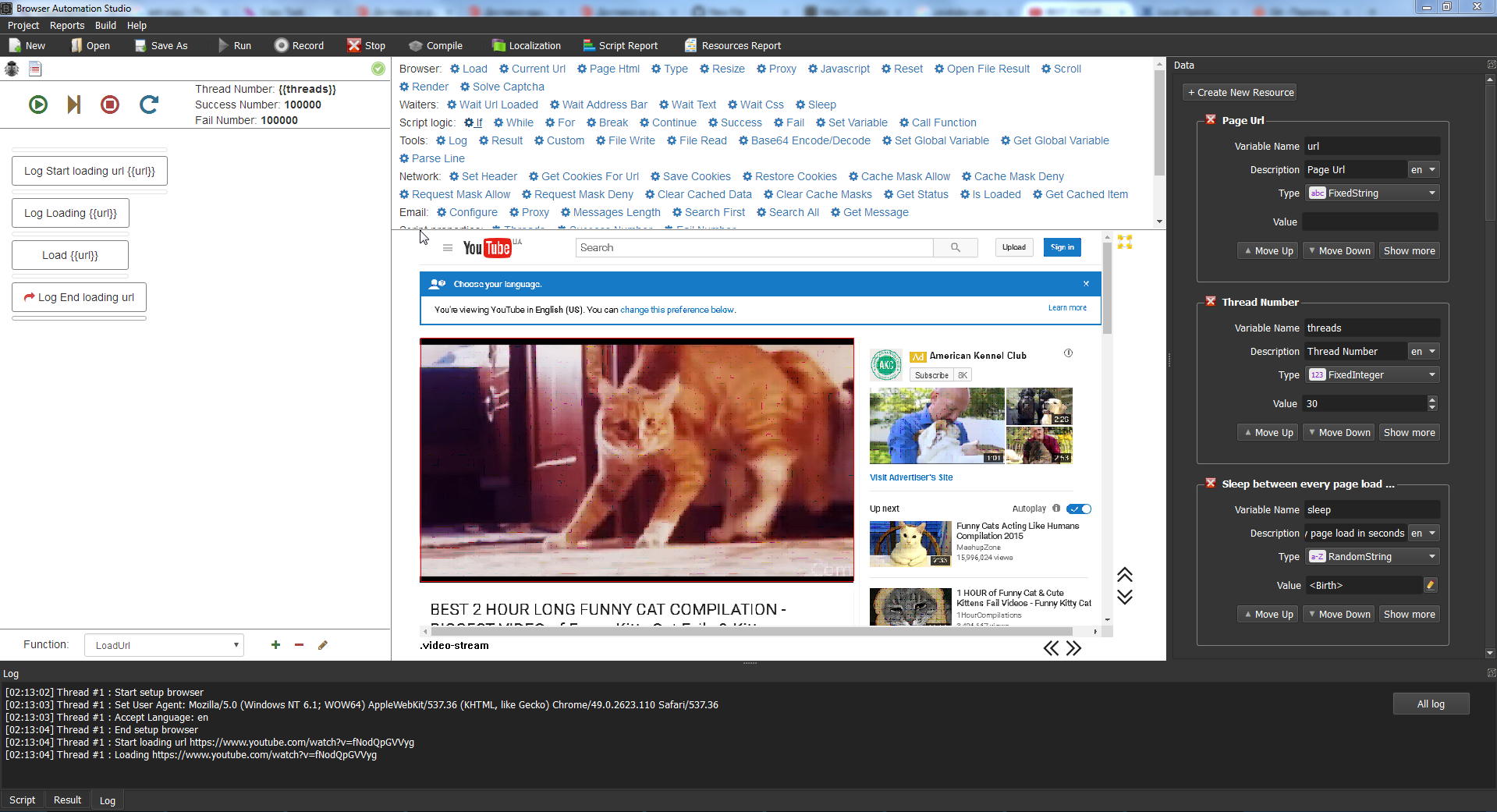
Task: Open the Function LoadUrl dropdown
Action: click(164, 645)
